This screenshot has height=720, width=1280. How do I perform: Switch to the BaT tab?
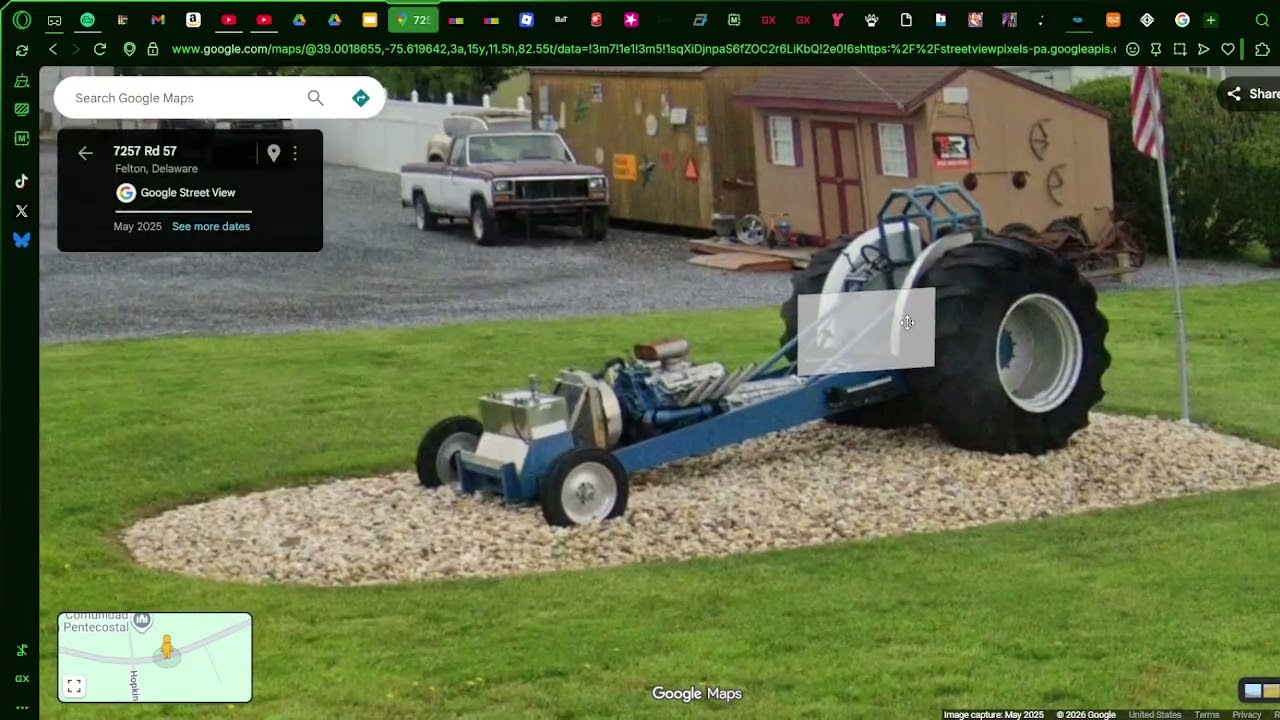[x=561, y=20]
